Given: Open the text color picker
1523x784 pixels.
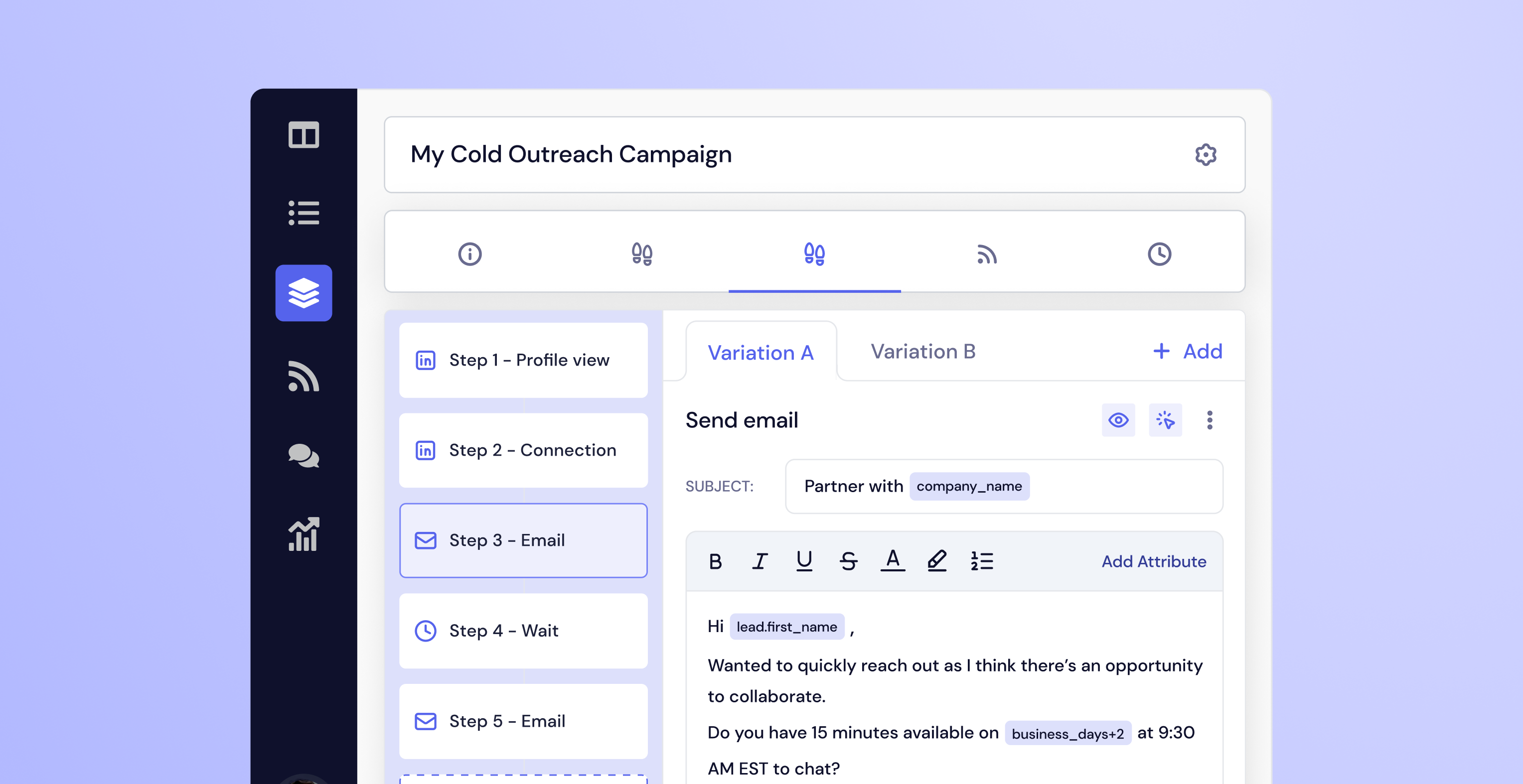Looking at the screenshot, I should click(x=893, y=560).
